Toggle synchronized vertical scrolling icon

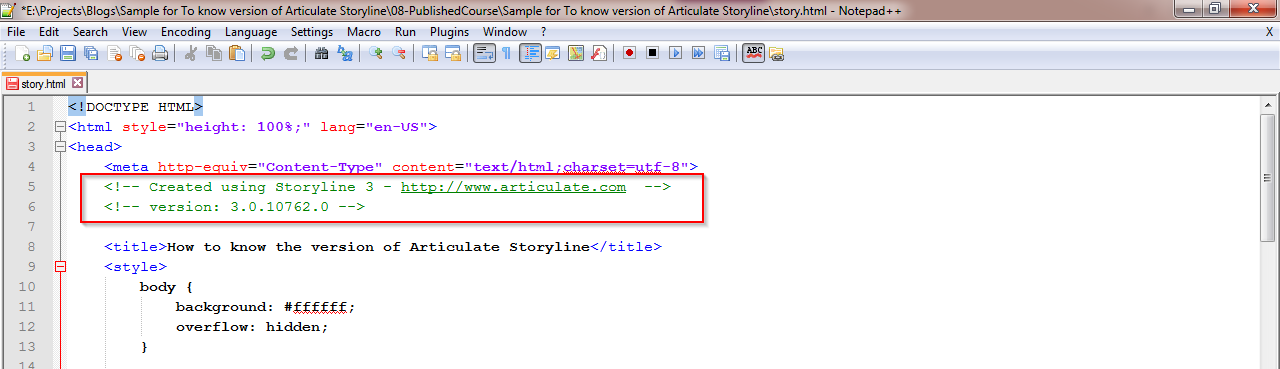tap(430, 53)
